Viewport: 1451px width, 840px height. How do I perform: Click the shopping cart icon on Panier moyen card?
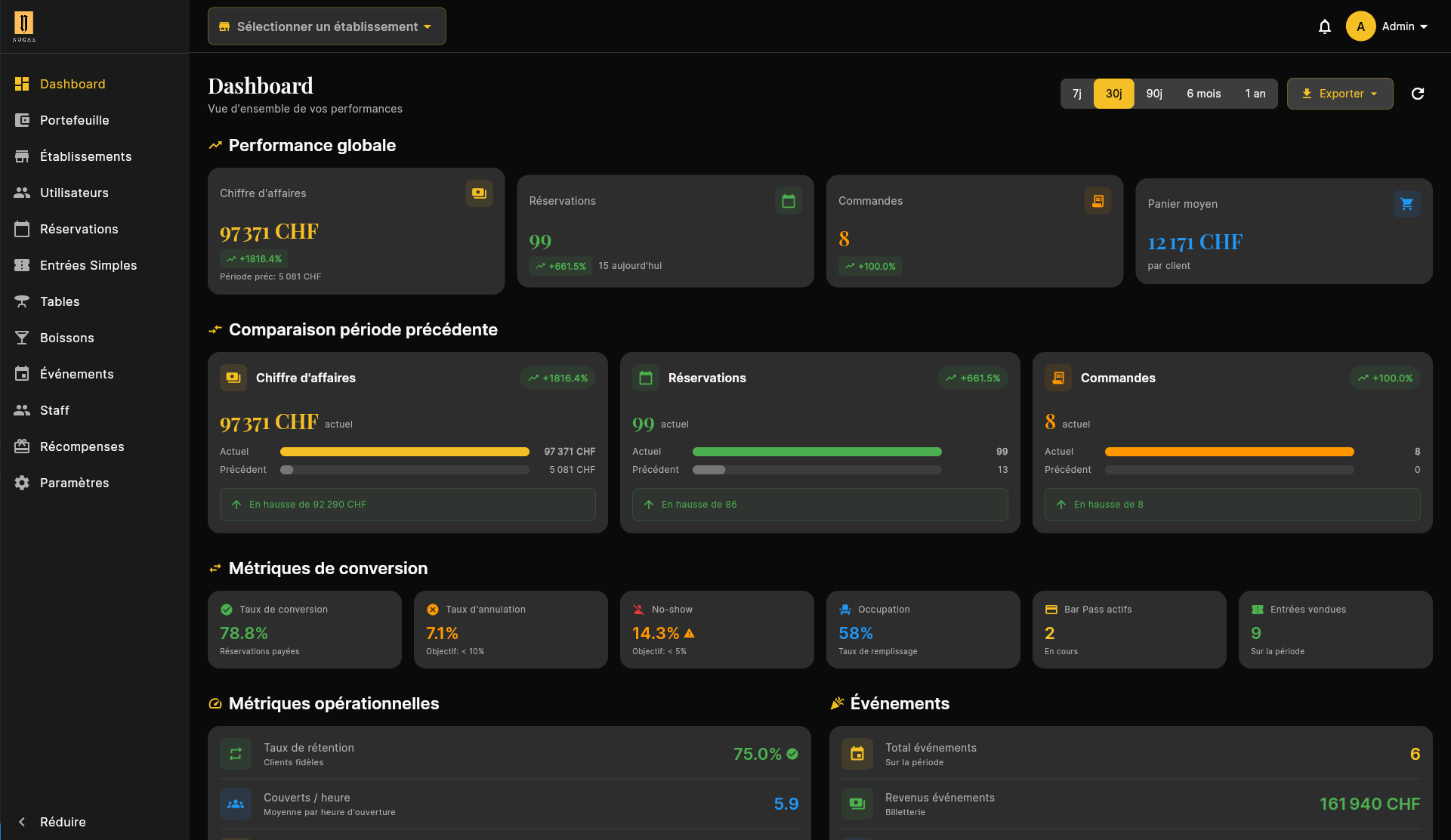1406,204
